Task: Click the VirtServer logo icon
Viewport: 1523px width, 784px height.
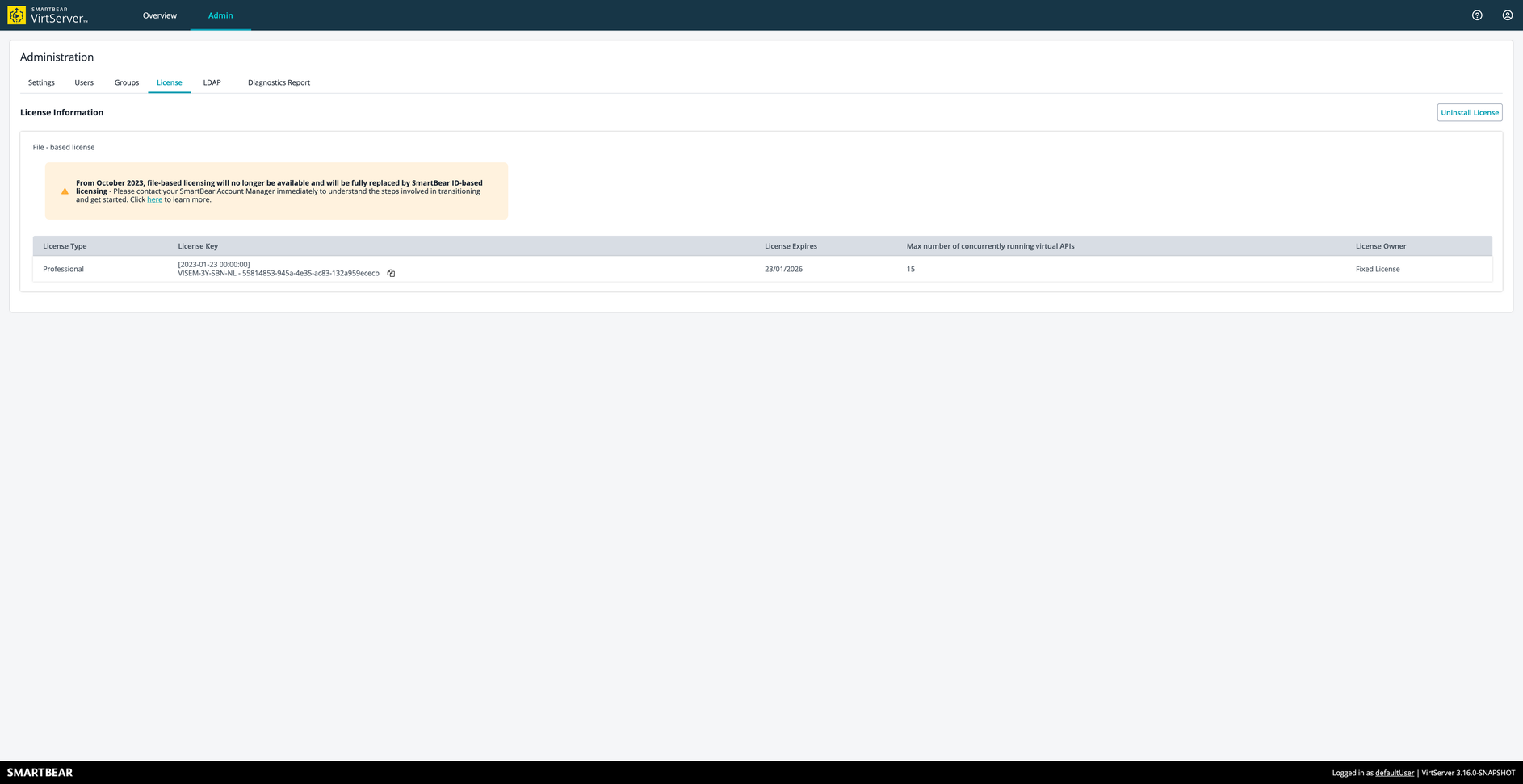Action: click(17, 15)
